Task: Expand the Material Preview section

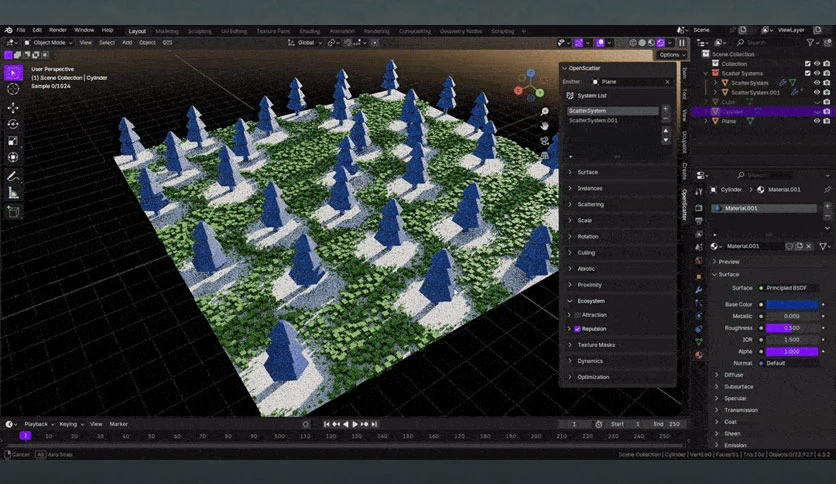Action: (x=728, y=262)
